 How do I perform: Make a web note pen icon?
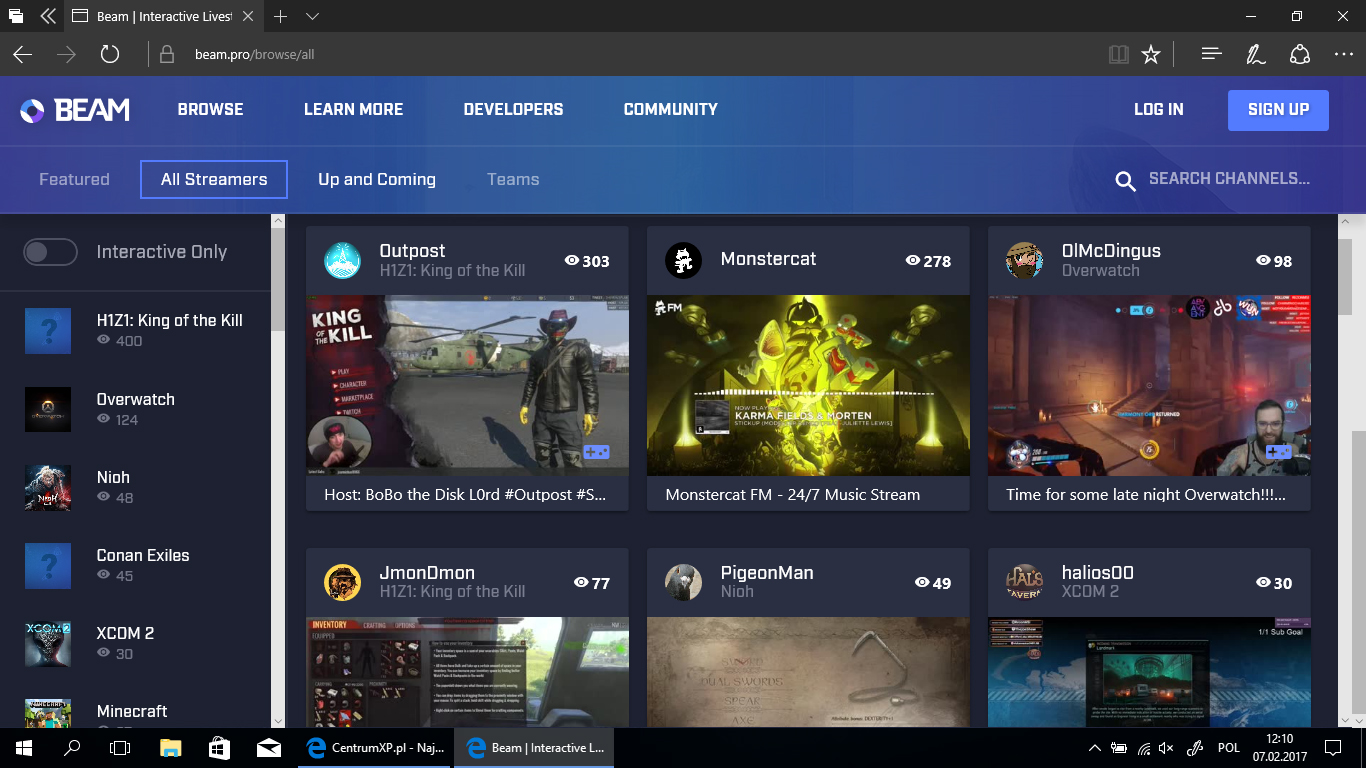click(x=1256, y=54)
